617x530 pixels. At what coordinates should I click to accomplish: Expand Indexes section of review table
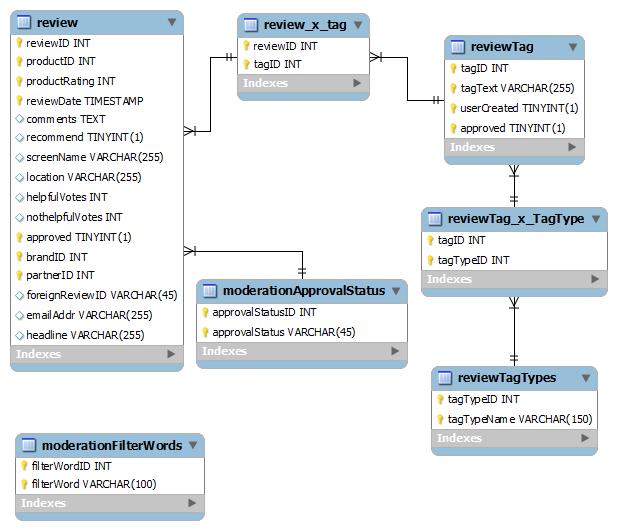171,354
